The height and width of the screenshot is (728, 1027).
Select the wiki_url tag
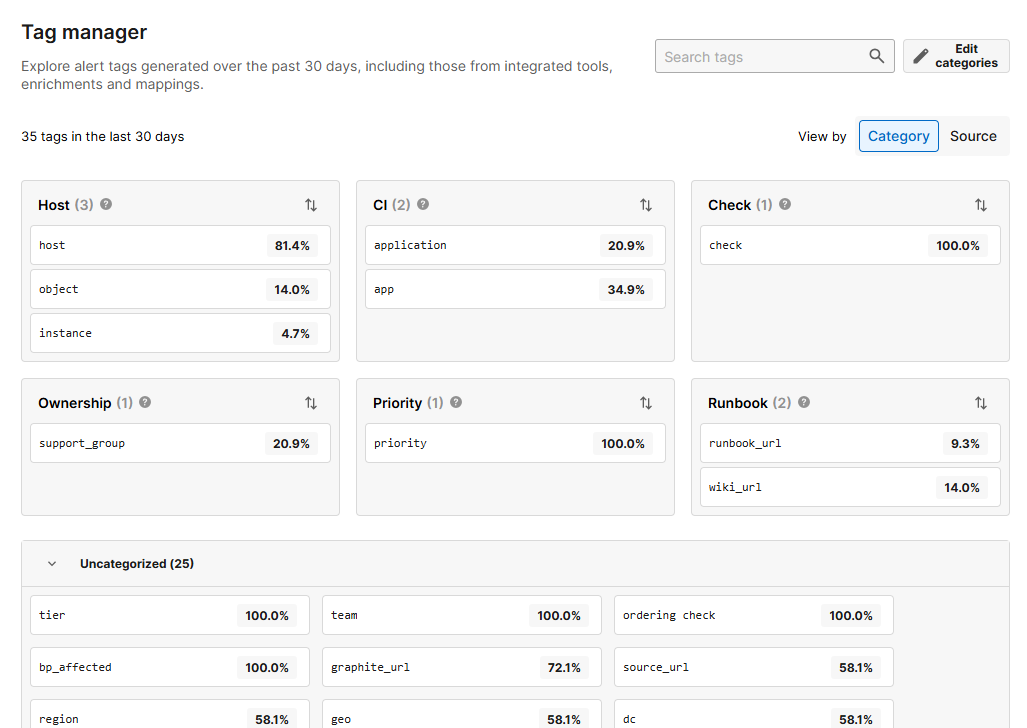pyautogui.click(x=850, y=487)
